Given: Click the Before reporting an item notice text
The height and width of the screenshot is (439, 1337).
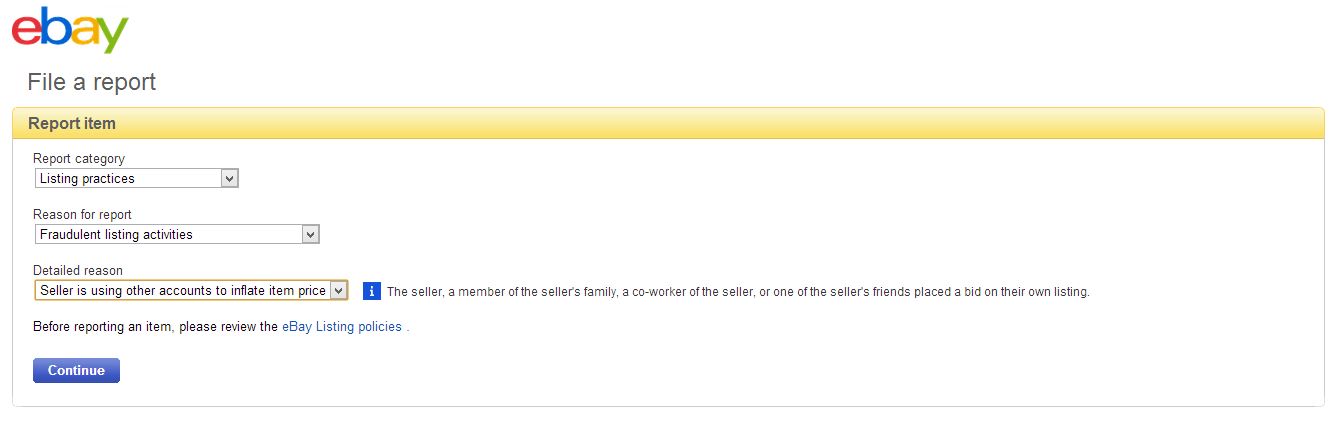Looking at the screenshot, I should [155, 327].
